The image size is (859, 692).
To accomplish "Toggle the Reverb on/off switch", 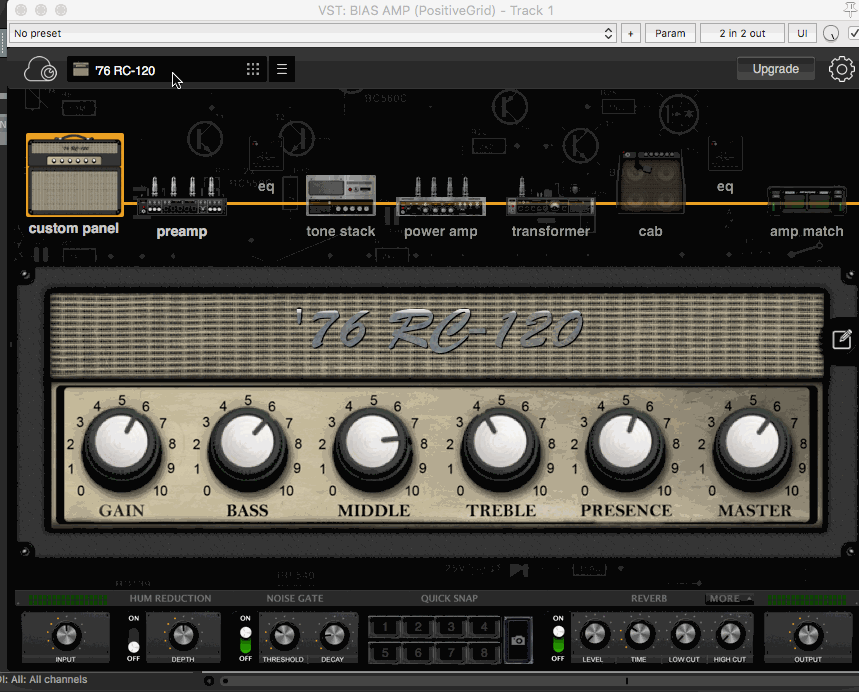I will coord(558,639).
